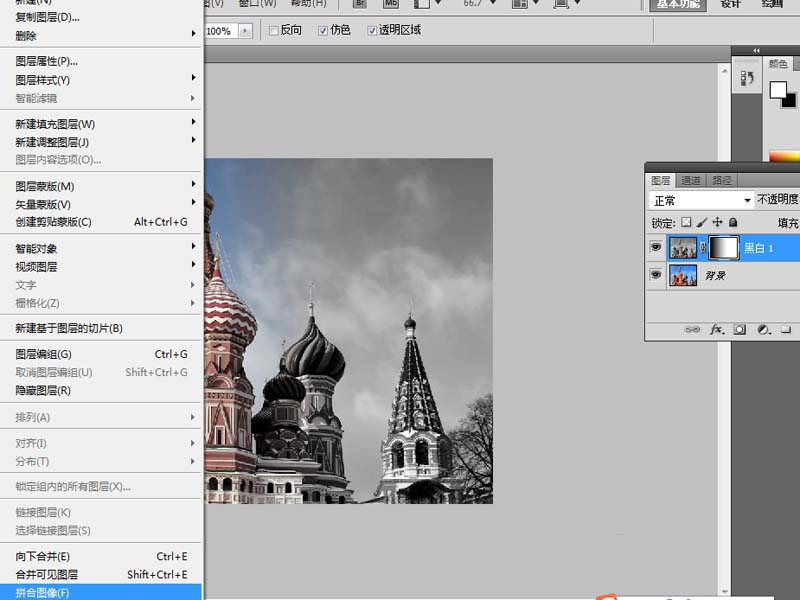The width and height of the screenshot is (800, 600).
Task: Add a layer mask from Layers panel
Action: tap(740, 328)
